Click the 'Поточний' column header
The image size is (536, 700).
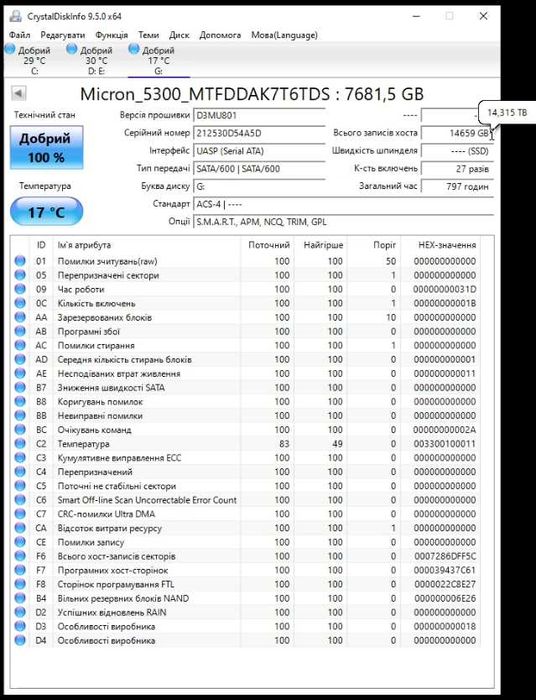[x=269, y=245]
